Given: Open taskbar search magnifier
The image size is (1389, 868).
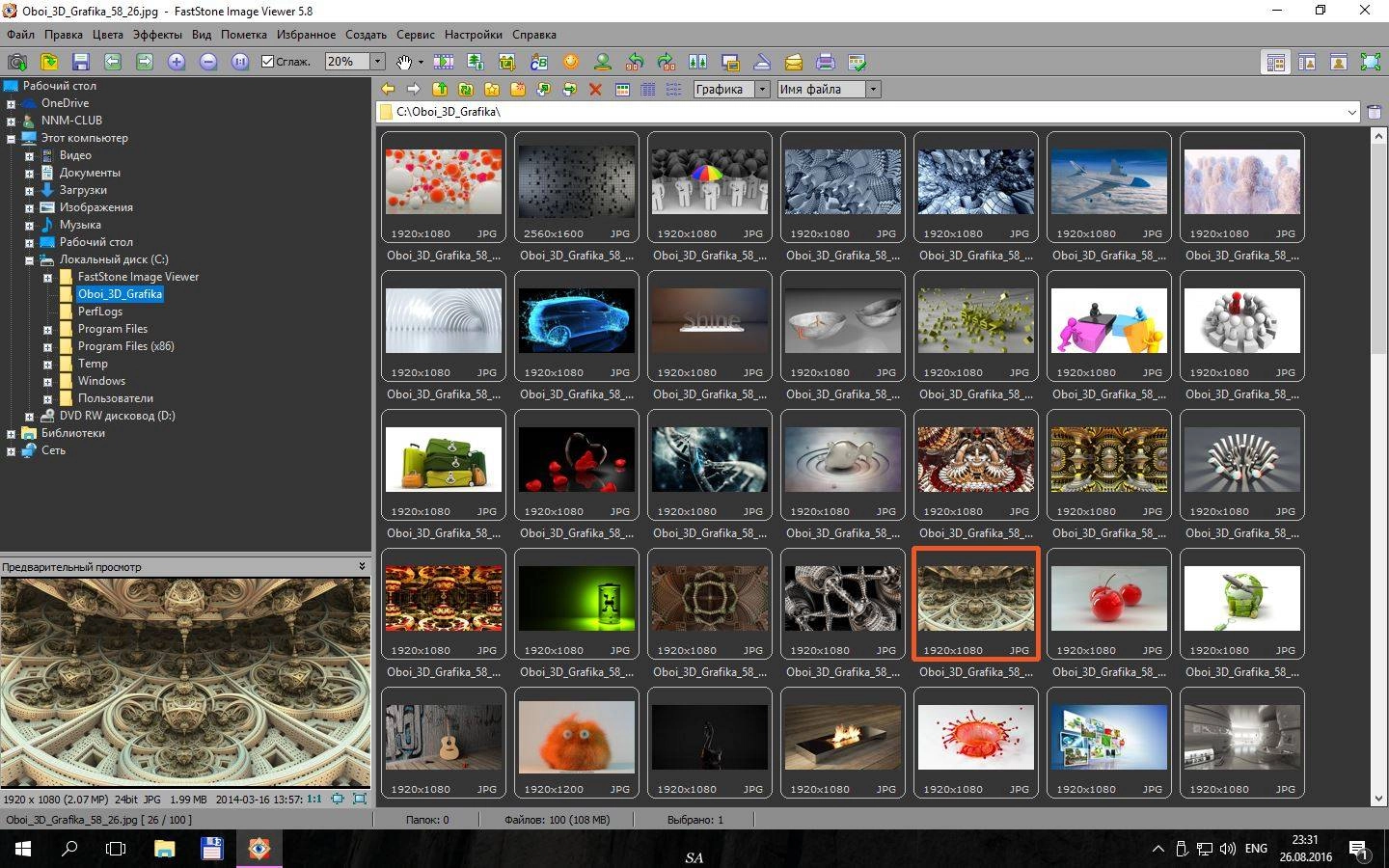Looking at the screenshot, I should [69, 849].
